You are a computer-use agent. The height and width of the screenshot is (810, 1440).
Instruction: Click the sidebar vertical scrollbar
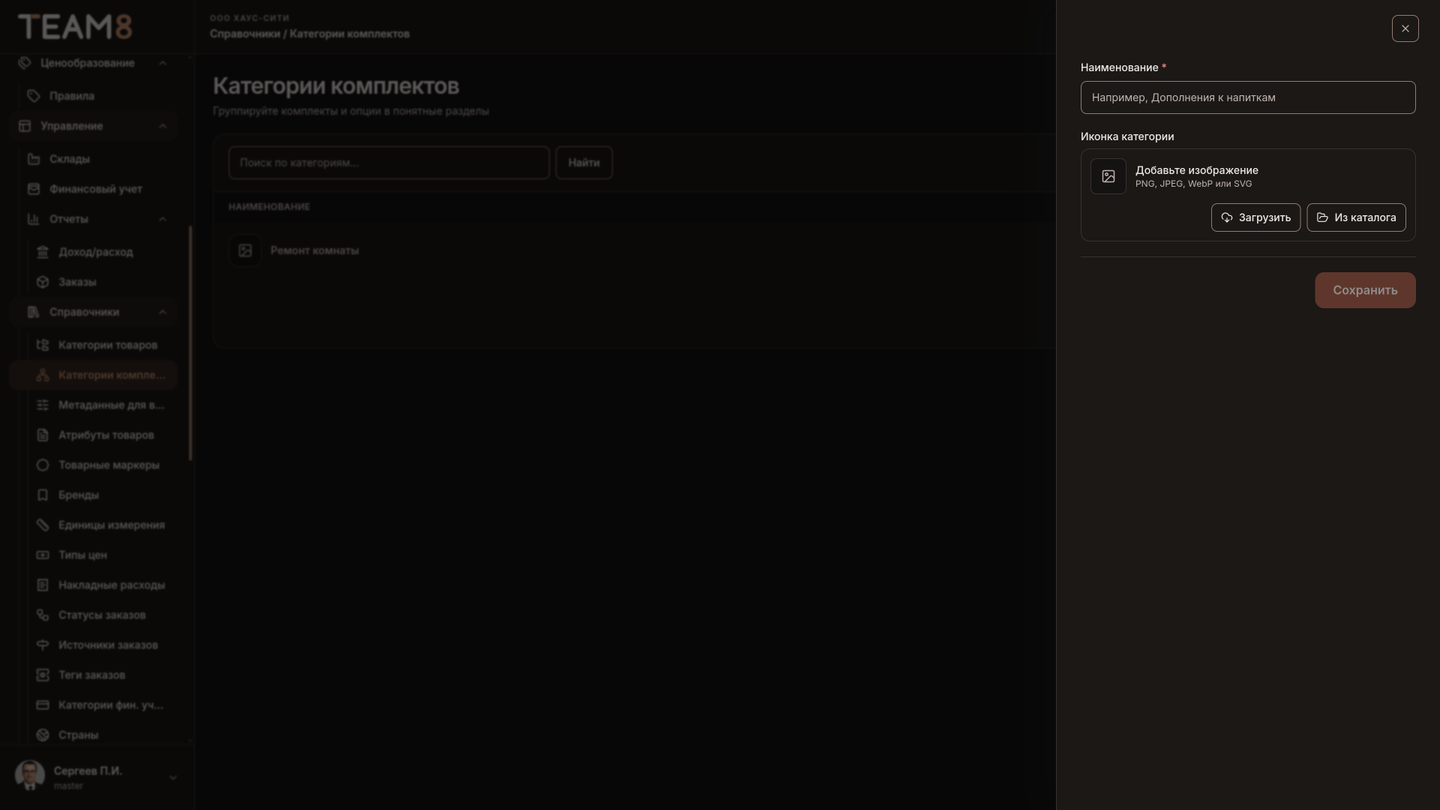point(190,343)
